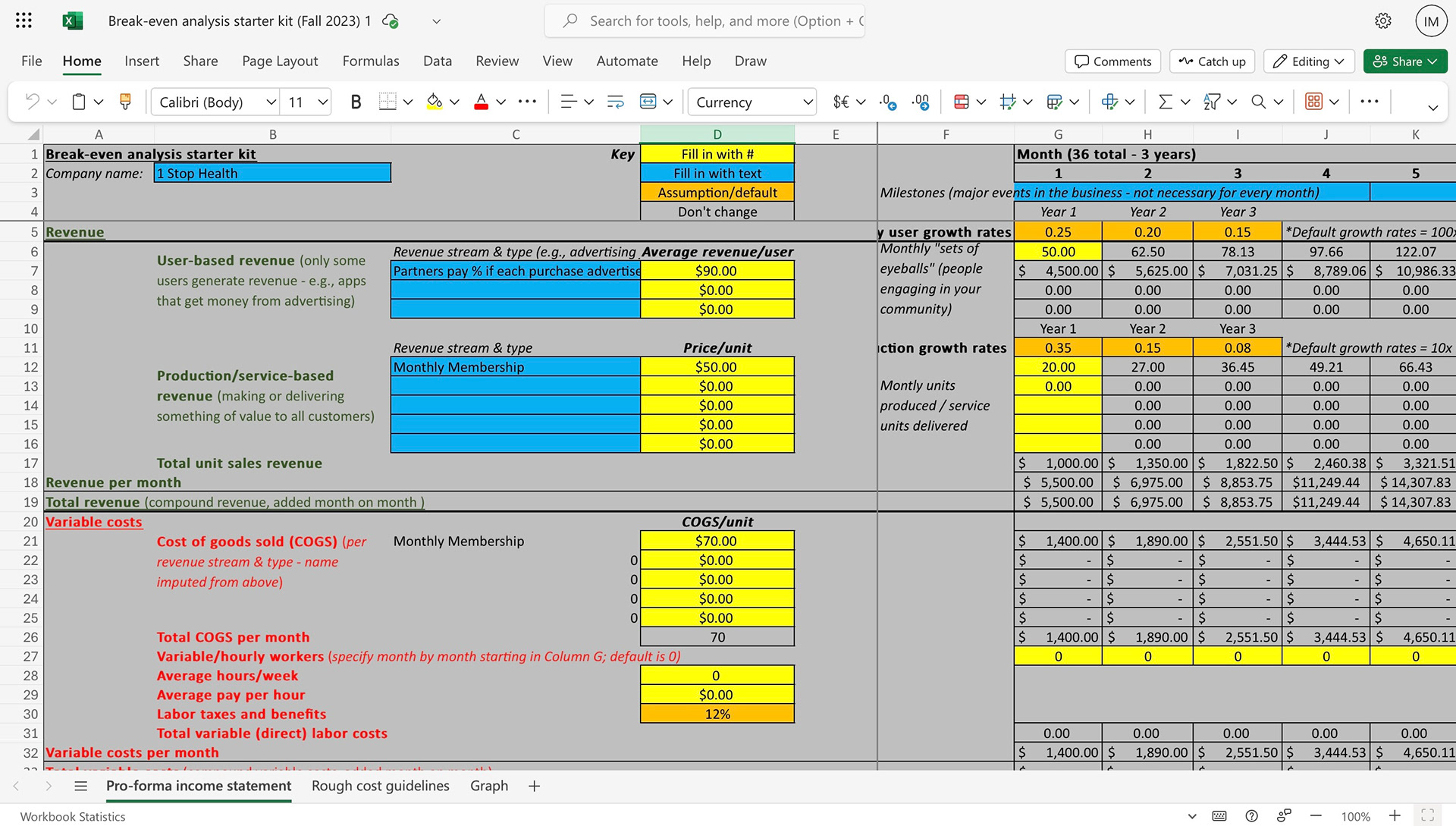Expand fill color palette arrow

454,102
